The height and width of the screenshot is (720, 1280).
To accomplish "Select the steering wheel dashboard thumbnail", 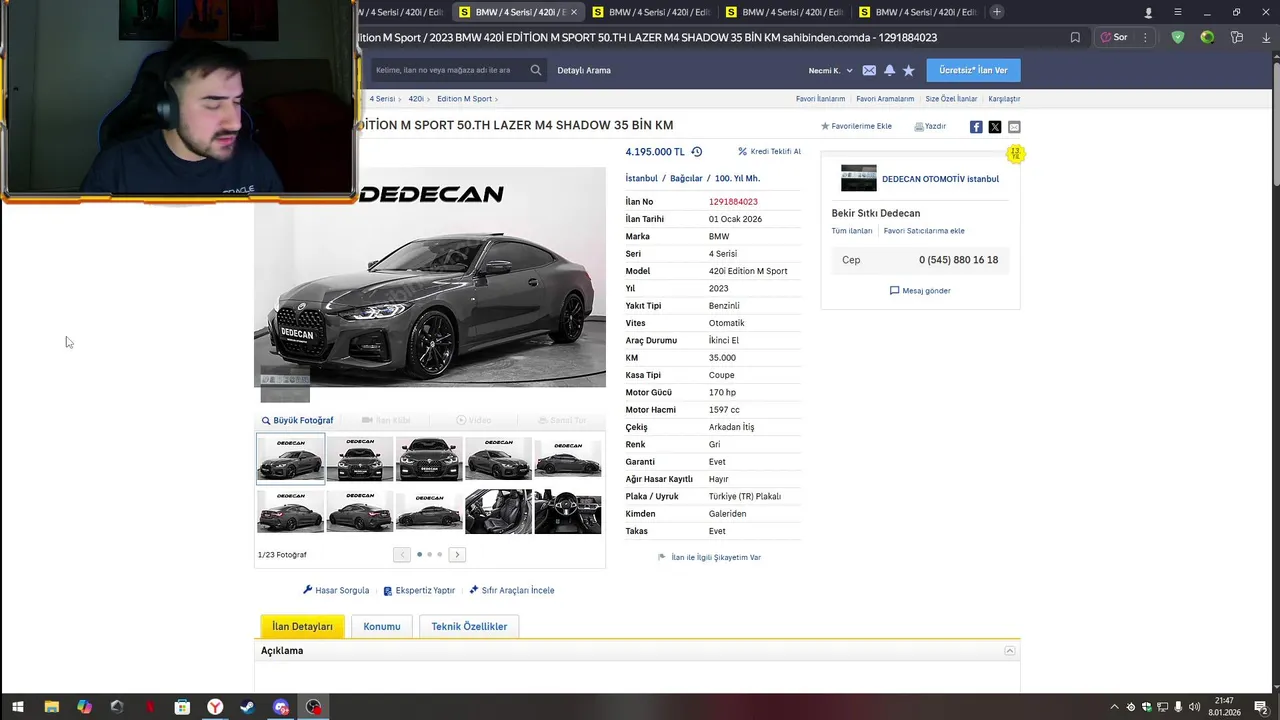I will [x=568, y=512].
